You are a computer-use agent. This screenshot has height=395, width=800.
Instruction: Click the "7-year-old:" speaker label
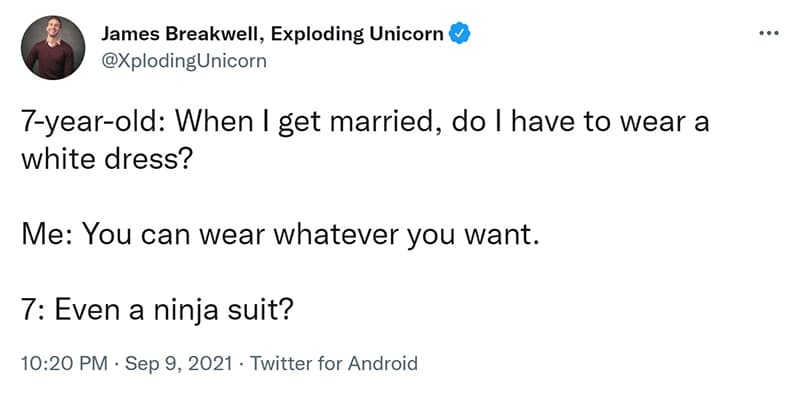coord(94,123)
